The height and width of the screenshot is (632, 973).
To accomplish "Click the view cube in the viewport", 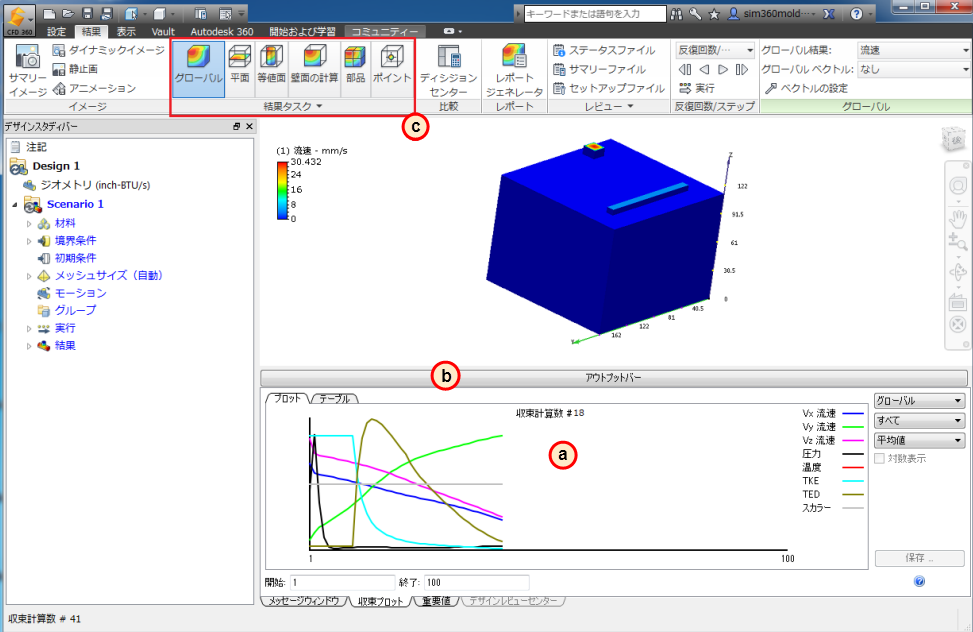I will 954,140.
